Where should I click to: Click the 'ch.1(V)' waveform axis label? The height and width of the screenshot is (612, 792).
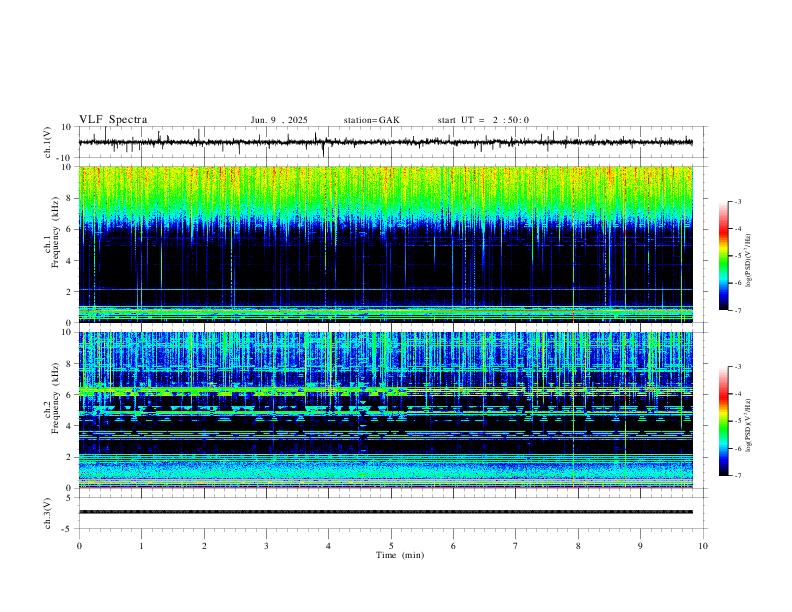[x=49, y=142]
